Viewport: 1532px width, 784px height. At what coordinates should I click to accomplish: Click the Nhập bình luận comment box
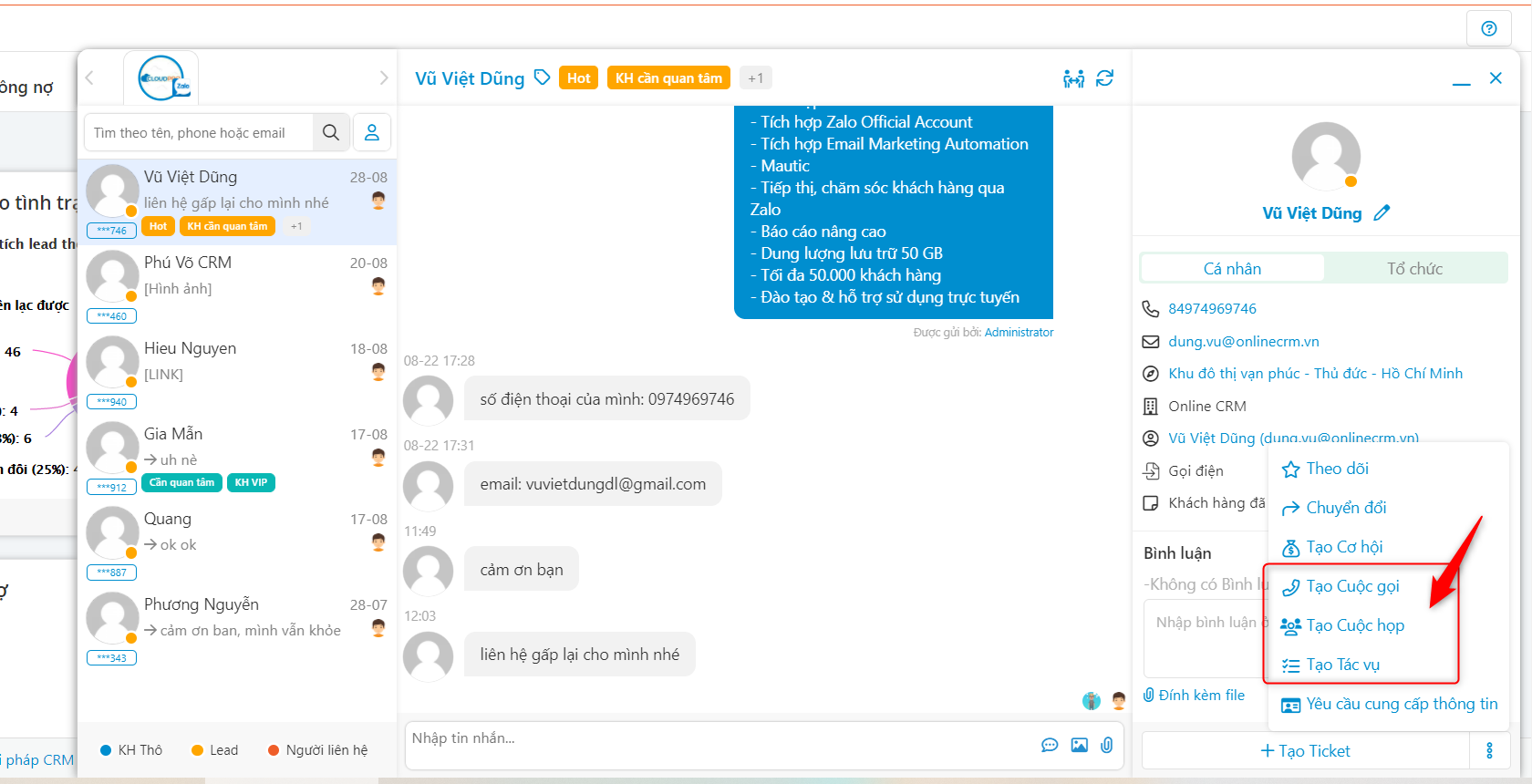tap(1206, 638)
